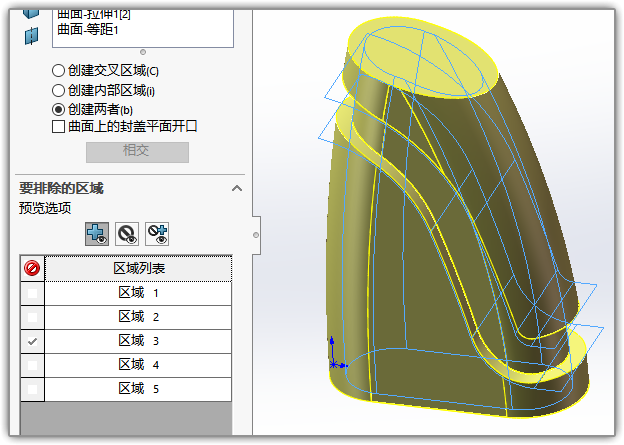
Task: Click the red exclude-all icon in list header
Action: (32, 268)
